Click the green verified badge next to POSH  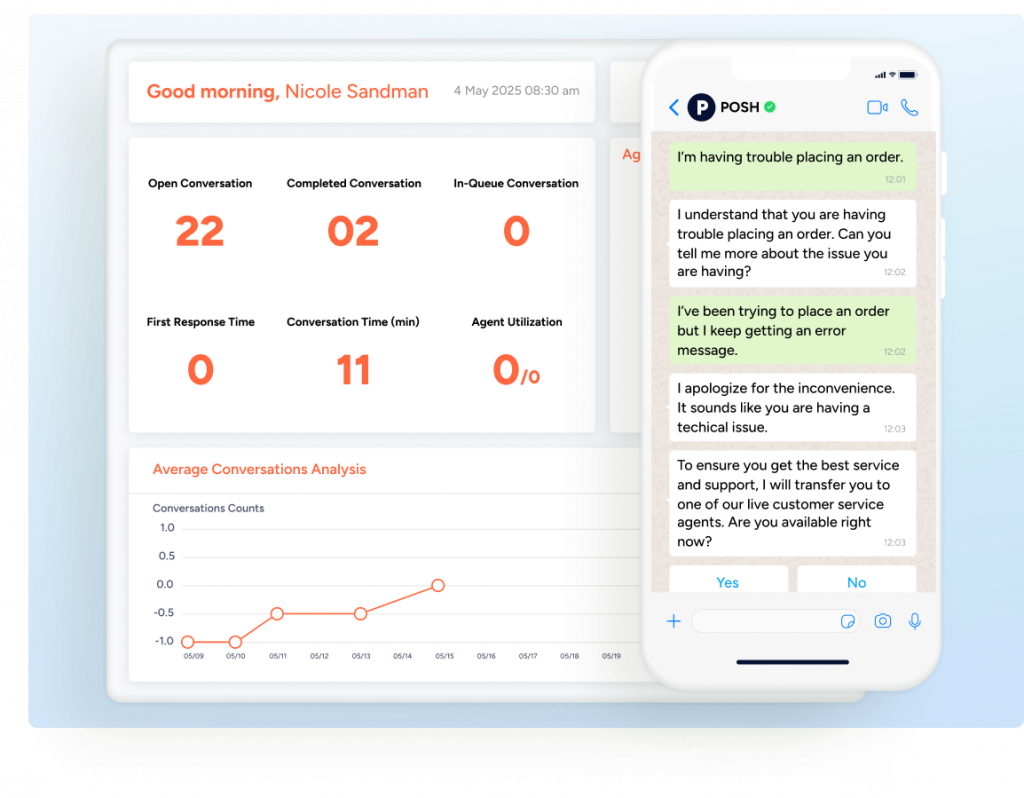(769, 106)
